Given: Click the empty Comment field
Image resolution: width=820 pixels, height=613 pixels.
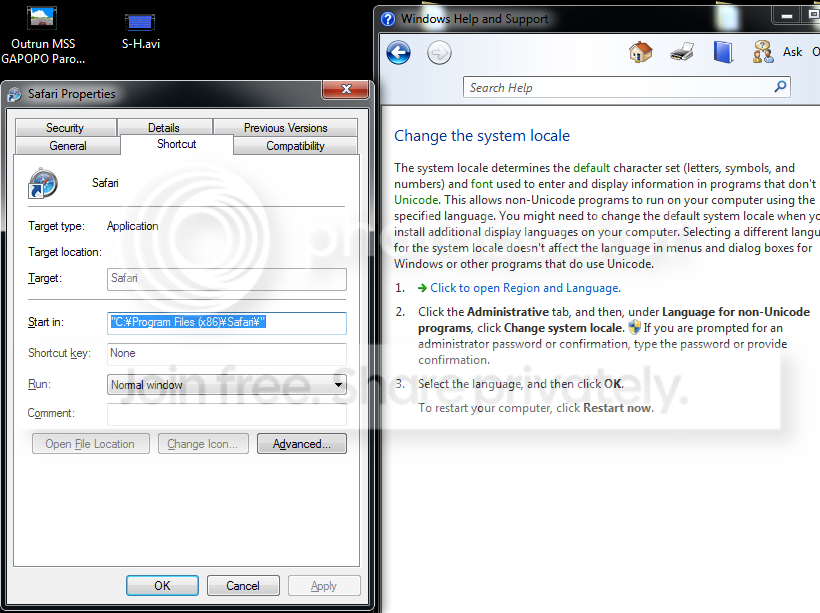Looking at the screenshot, I should [x=226, y=414].
